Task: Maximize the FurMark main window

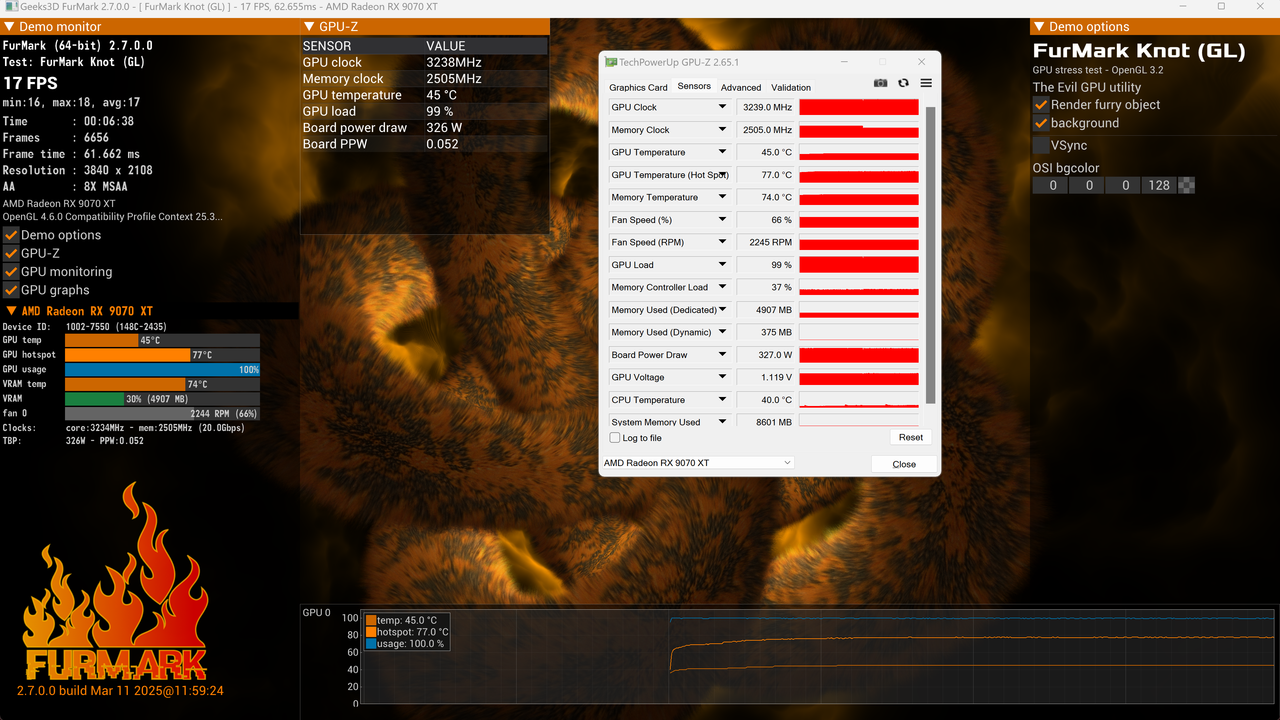Action: tap(1221, 6)
